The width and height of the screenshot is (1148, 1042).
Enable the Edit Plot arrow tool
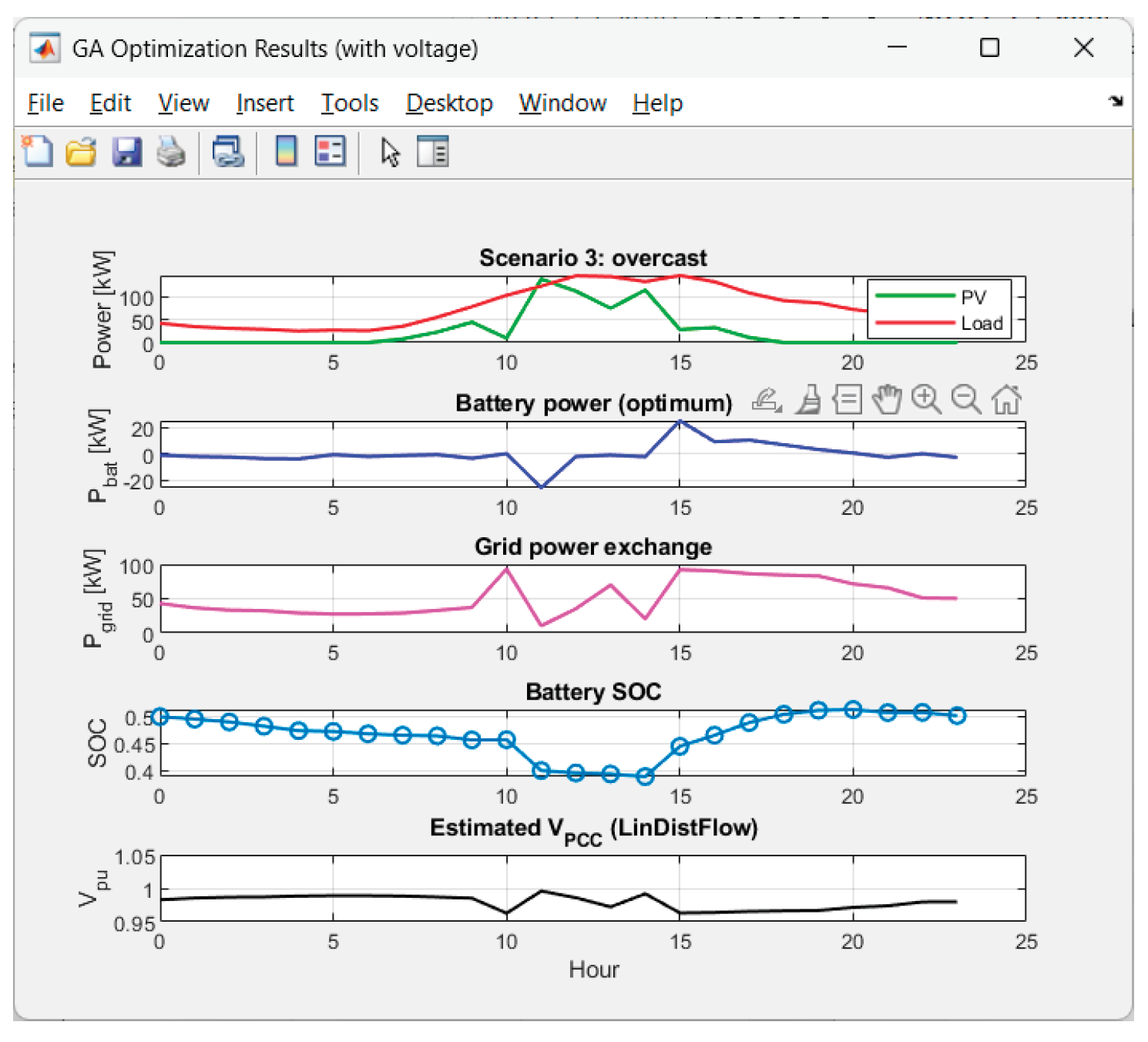(390, 152)
